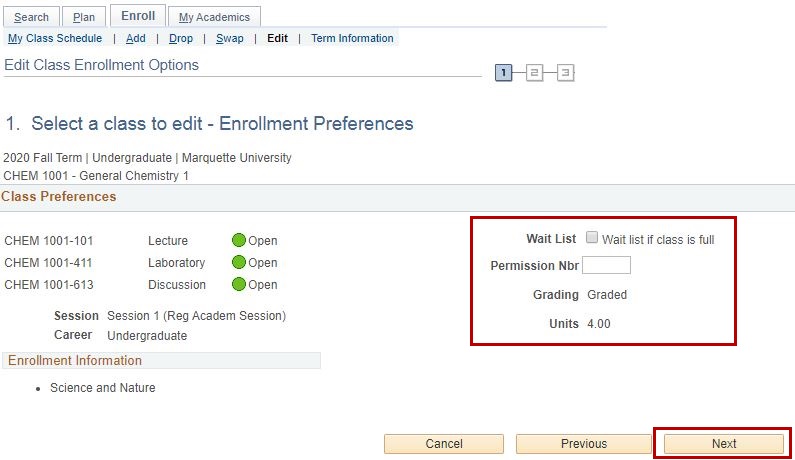Select step 3 progress indicator box
The height and width of the screenshot is (460, 795).
pos(565,72)
